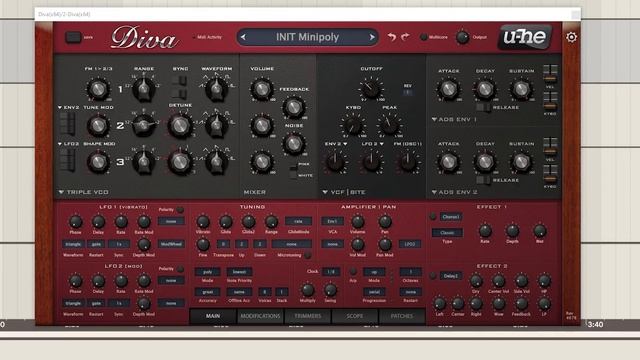Click the Amplifier Volume knob

pyautogui.click(x=358, y=222)
